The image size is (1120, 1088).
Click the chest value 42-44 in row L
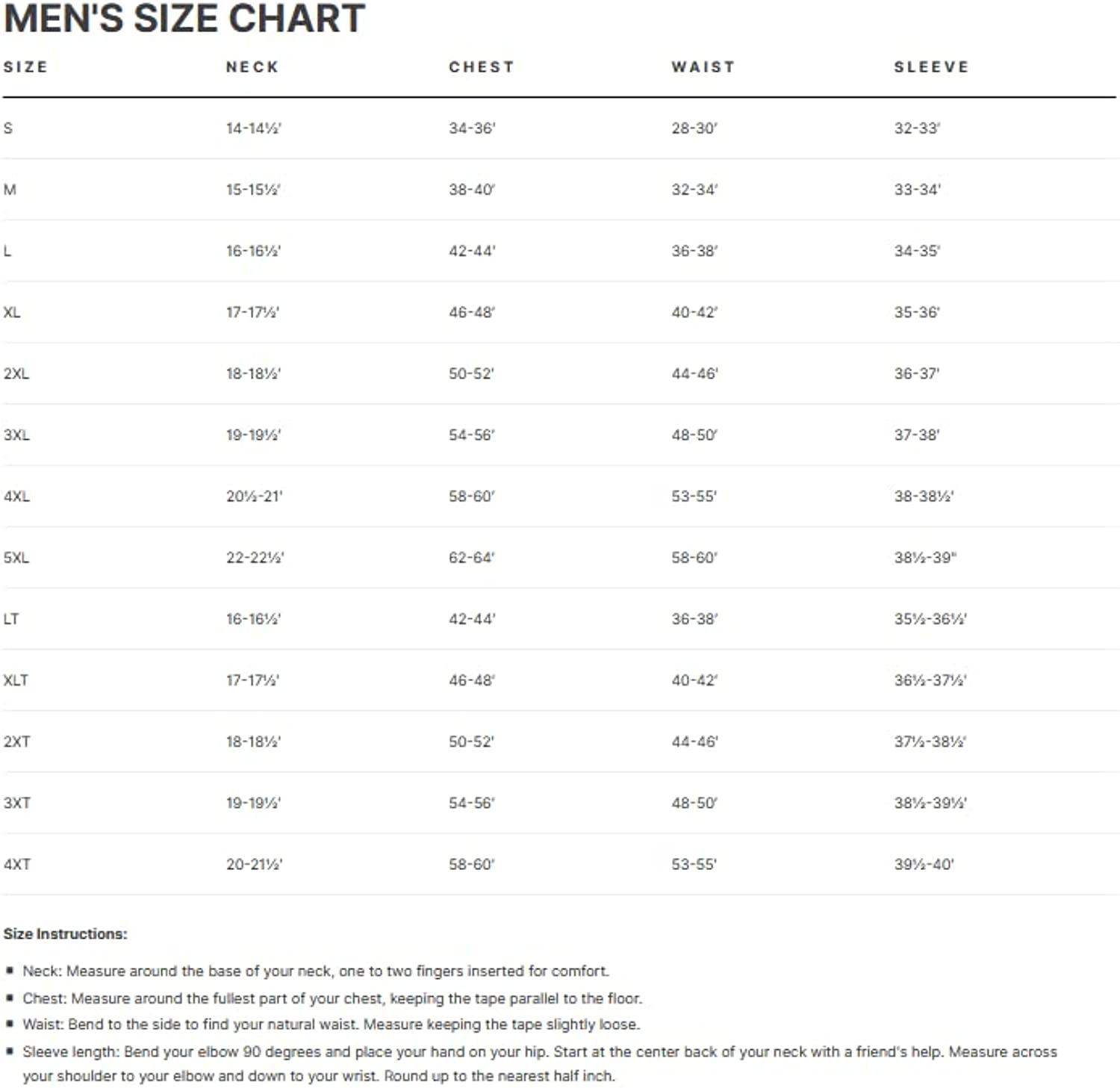tap(472, 251)
